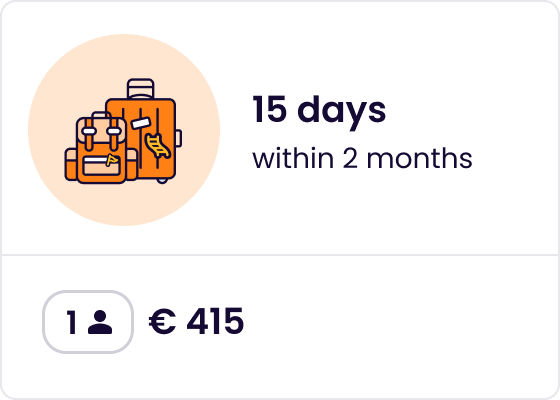Click the number 1 in traveler selector
Viewport: 560px width, 400px height.
point(71,322)
